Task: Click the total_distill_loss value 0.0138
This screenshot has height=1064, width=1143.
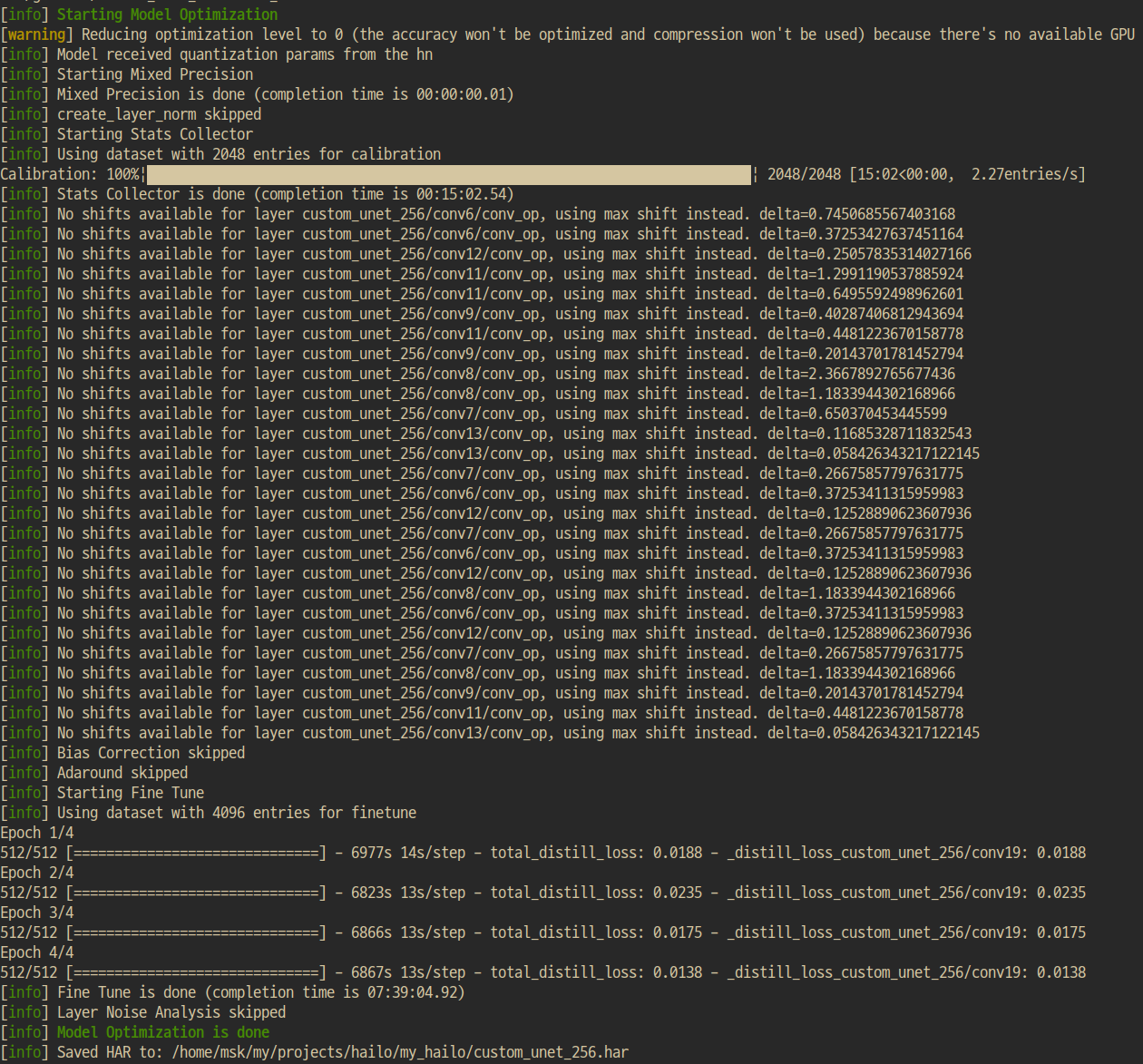Action: point(678,972)
